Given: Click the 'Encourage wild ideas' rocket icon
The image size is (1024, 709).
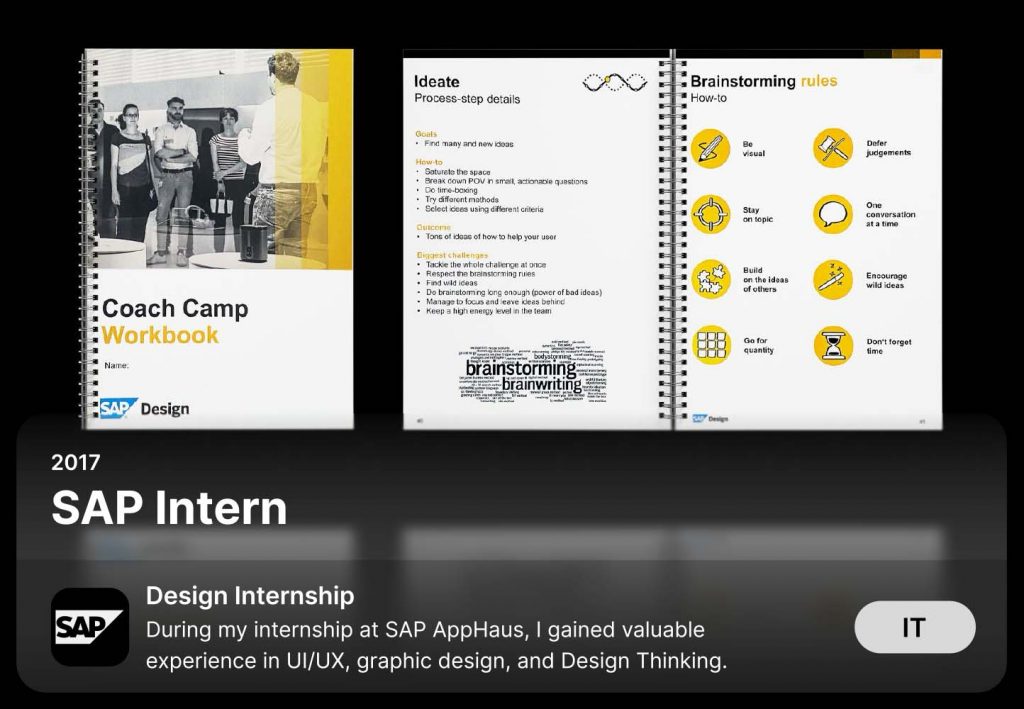Looking at the screenshot, I should click(x=833, y=279).
